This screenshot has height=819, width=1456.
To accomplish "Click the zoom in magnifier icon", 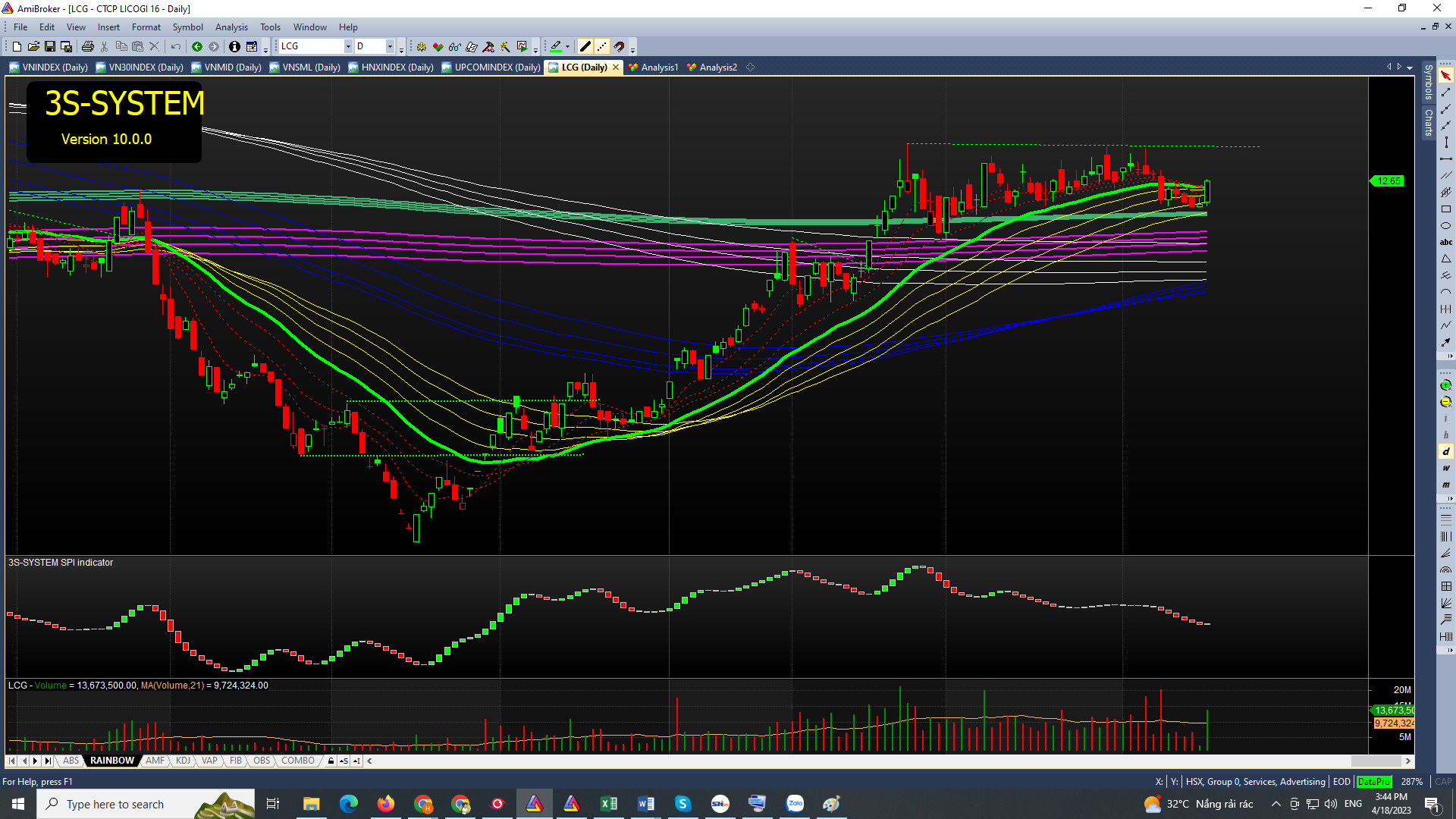I will [x=1445, y=385].
